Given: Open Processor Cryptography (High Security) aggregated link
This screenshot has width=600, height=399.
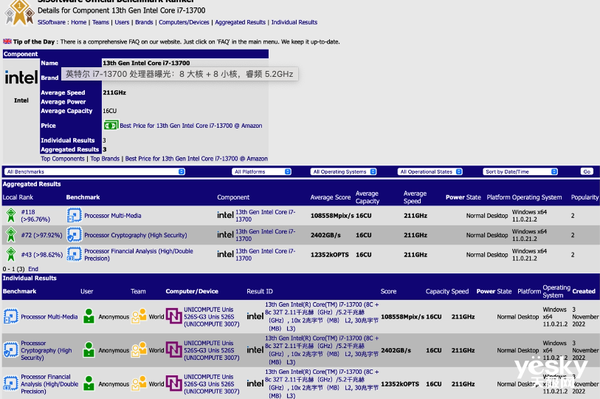Looking at the screenshot, I should pos(136,235).
